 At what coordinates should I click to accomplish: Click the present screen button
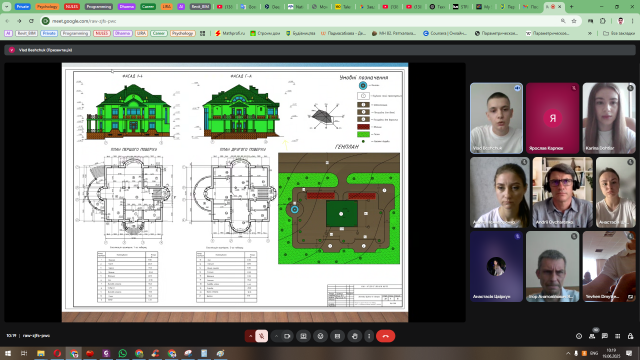pyautogui.click(x=303, y=336)
